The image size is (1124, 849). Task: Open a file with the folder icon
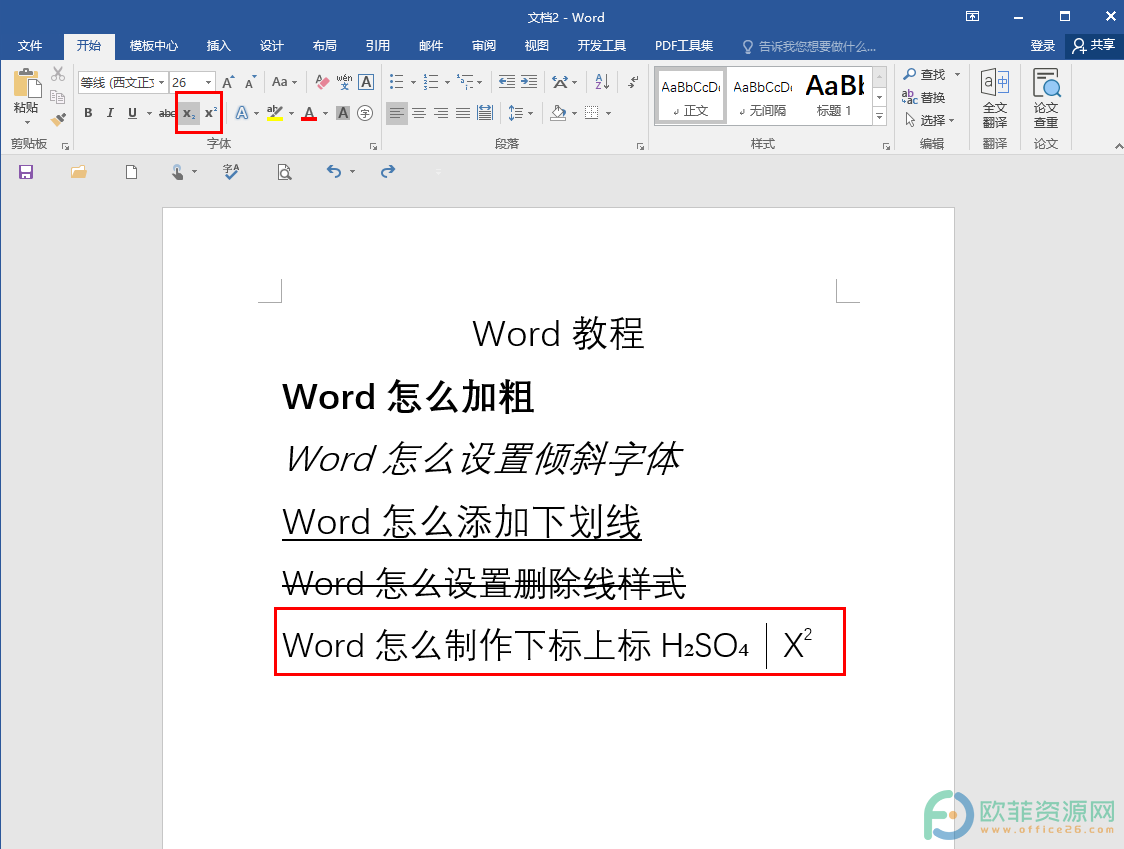point(78,172)
